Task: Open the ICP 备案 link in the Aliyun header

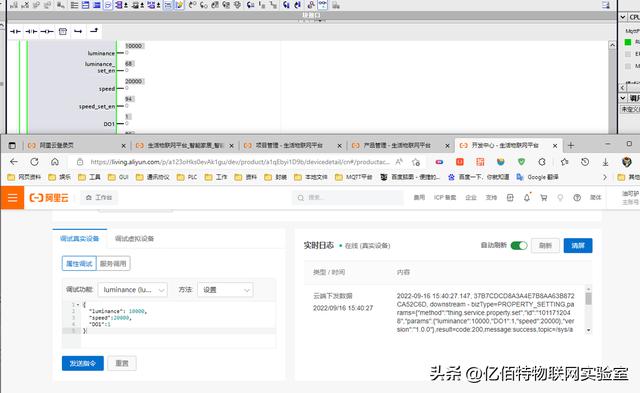Action: click(445, 198)
